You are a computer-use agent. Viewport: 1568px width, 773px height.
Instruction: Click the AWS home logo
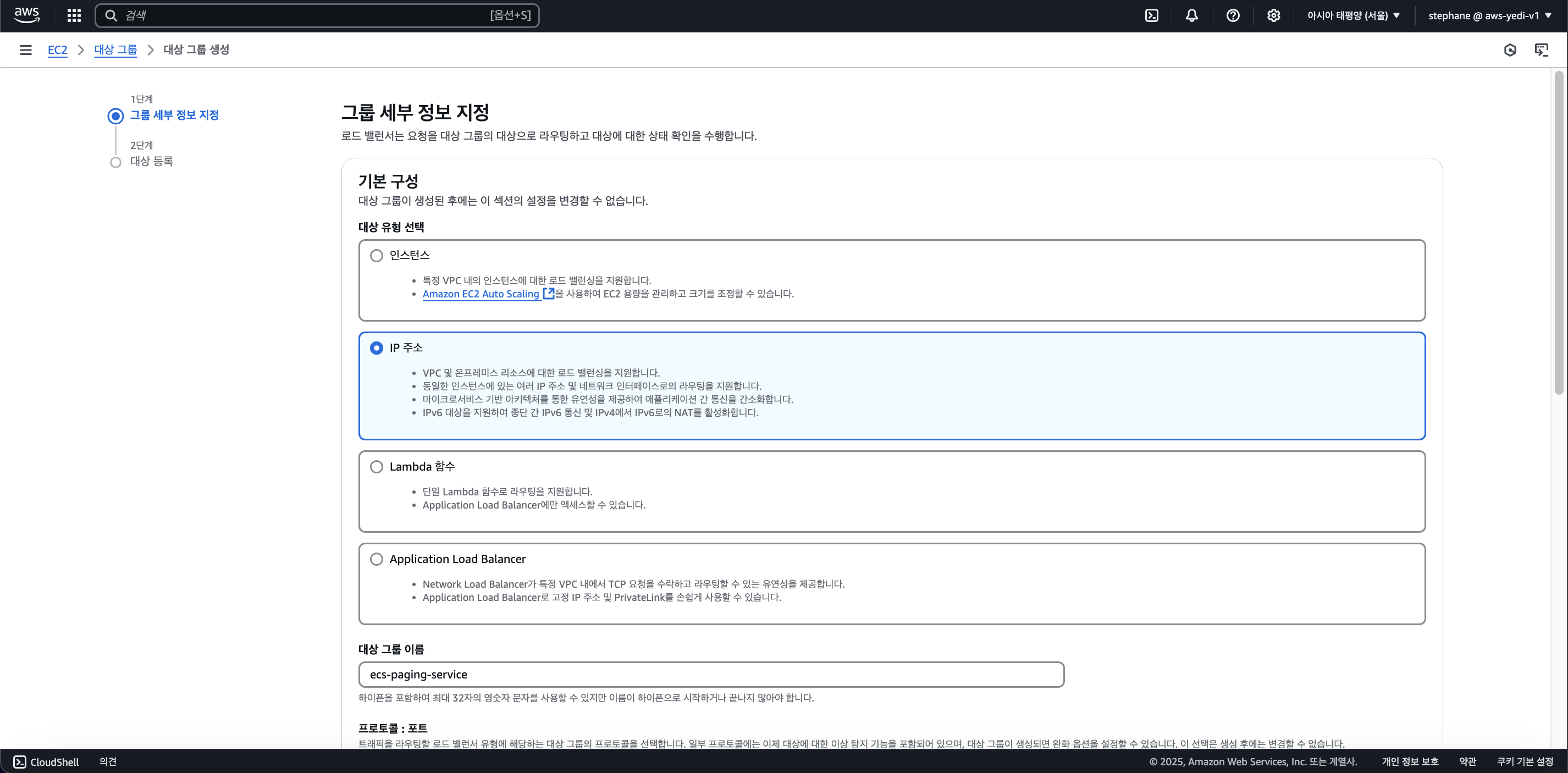[26, 15]
